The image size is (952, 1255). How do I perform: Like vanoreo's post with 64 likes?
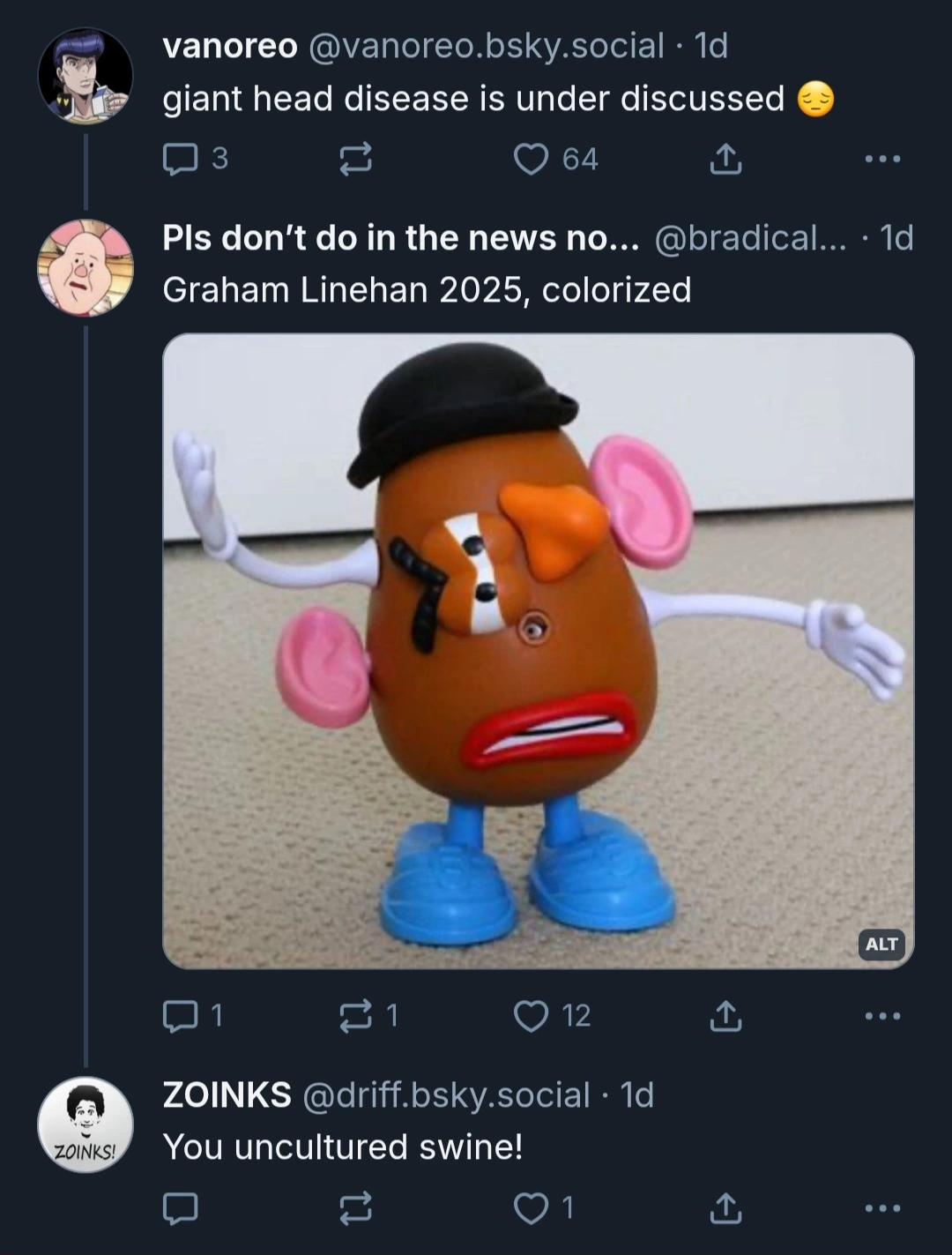tap(532, 159)
